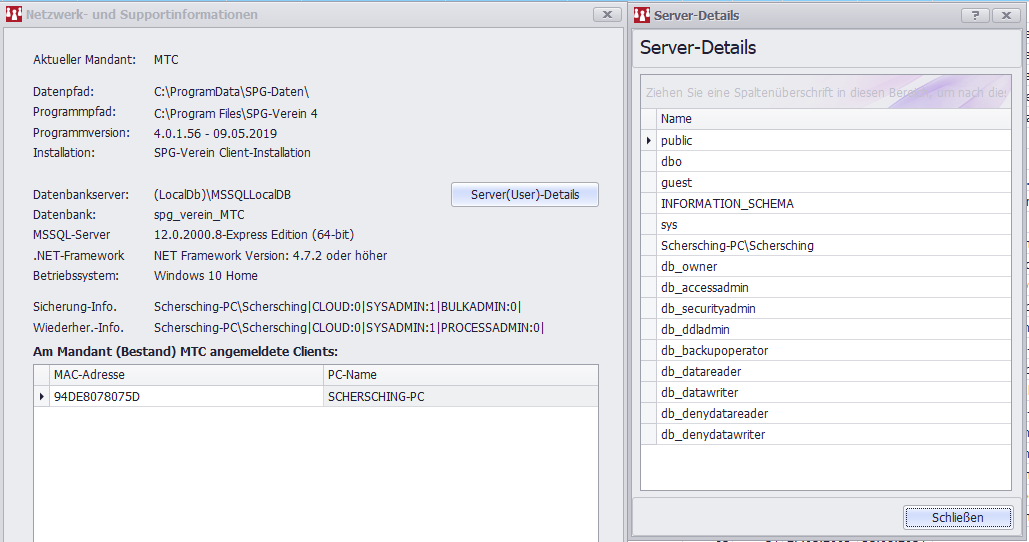Screen dimensions: 1029x542
Task: Close the Netzwerk- und Supportinformationen window
Action: point(607,15)
